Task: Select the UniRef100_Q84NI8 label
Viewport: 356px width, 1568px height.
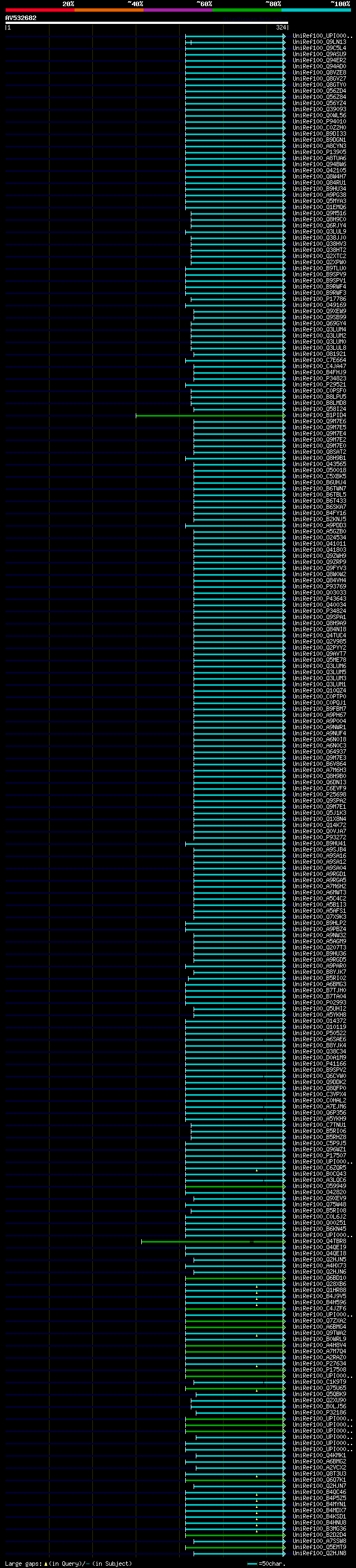Action: click(319, 630)
